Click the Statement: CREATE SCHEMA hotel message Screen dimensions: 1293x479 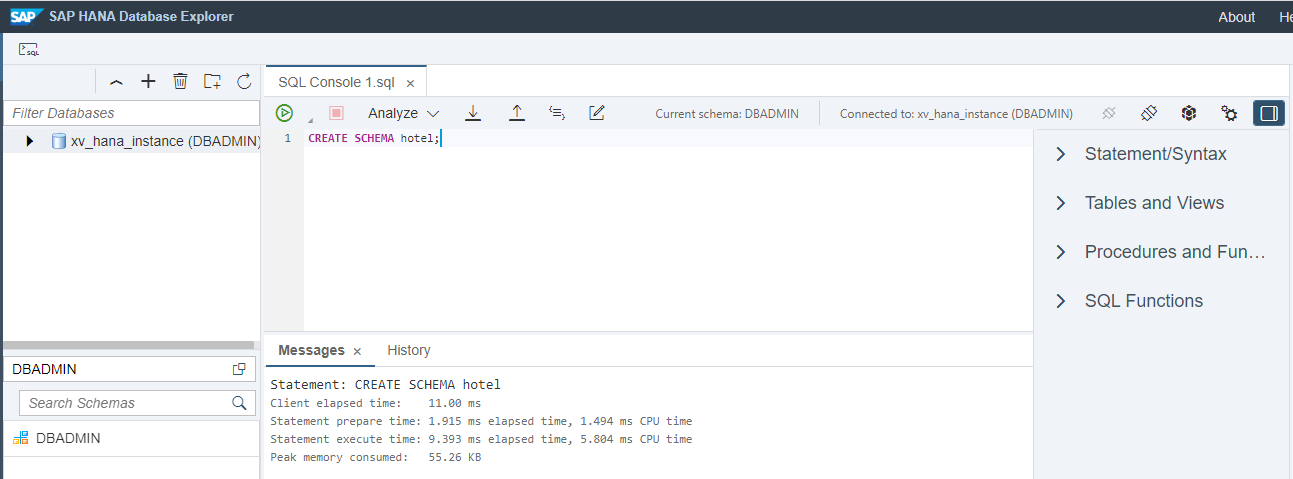pos(385,384)
